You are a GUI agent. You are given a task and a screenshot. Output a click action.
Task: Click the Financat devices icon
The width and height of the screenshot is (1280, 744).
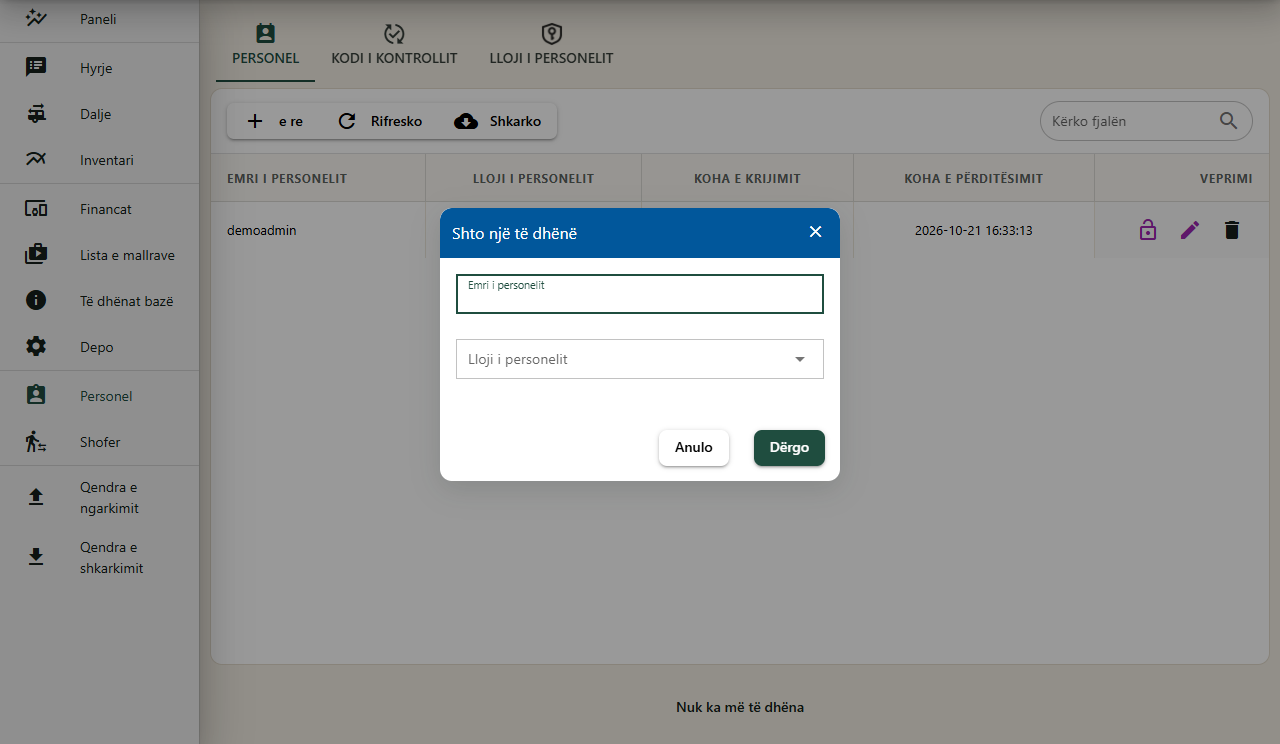pyautogui.click(x=36, y=209)
